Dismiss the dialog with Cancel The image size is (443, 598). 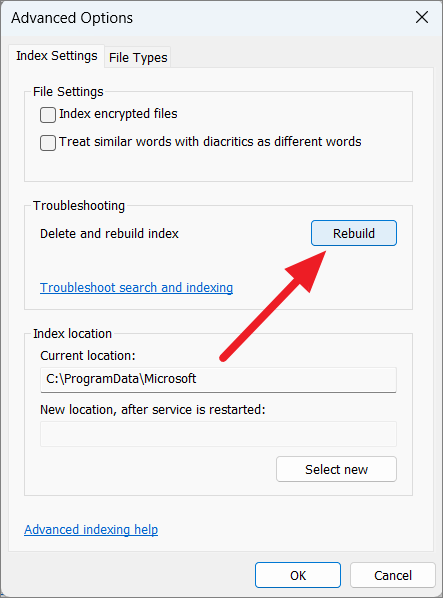(393, 575)
